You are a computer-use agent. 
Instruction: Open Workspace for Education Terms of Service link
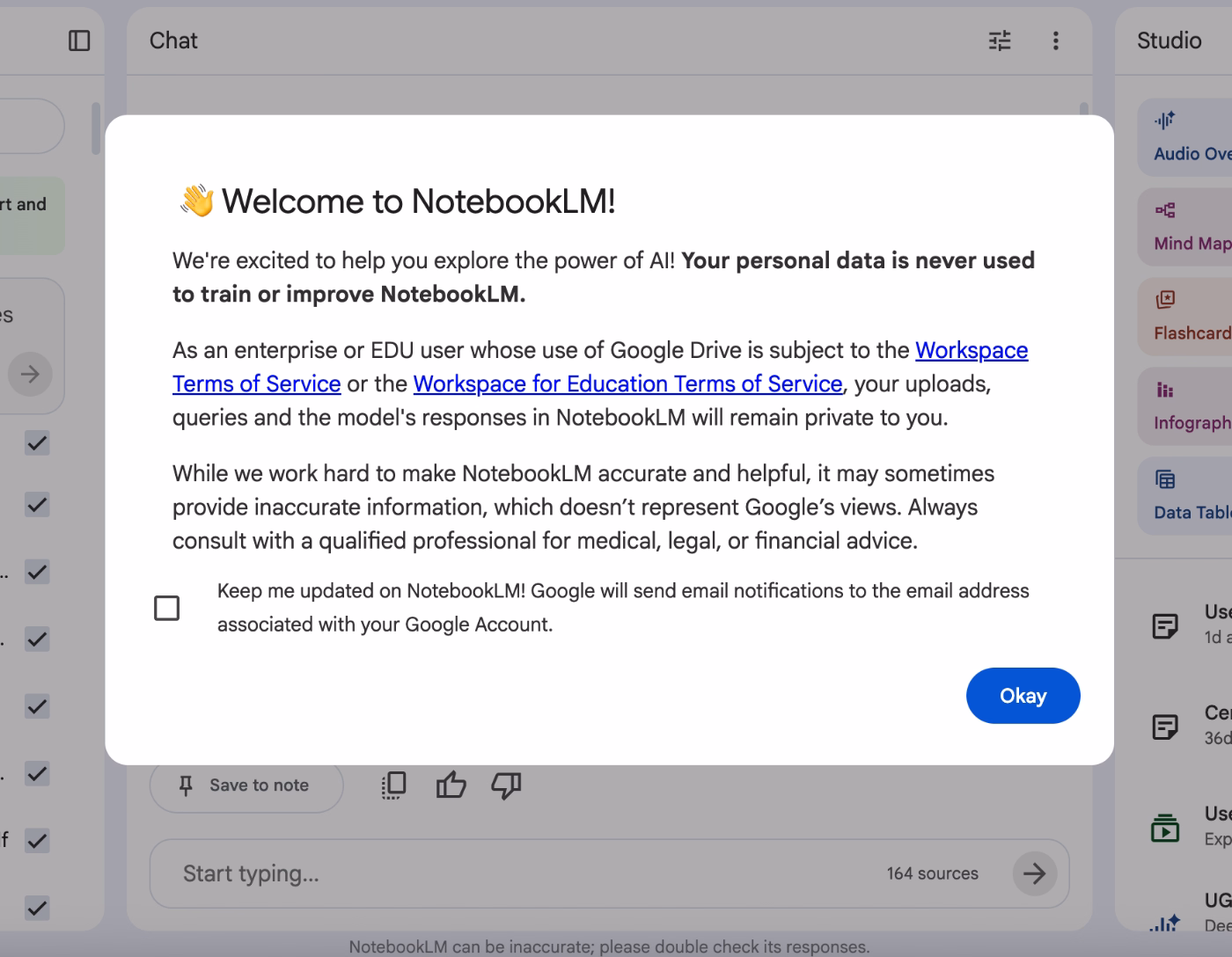pos(627,384)
